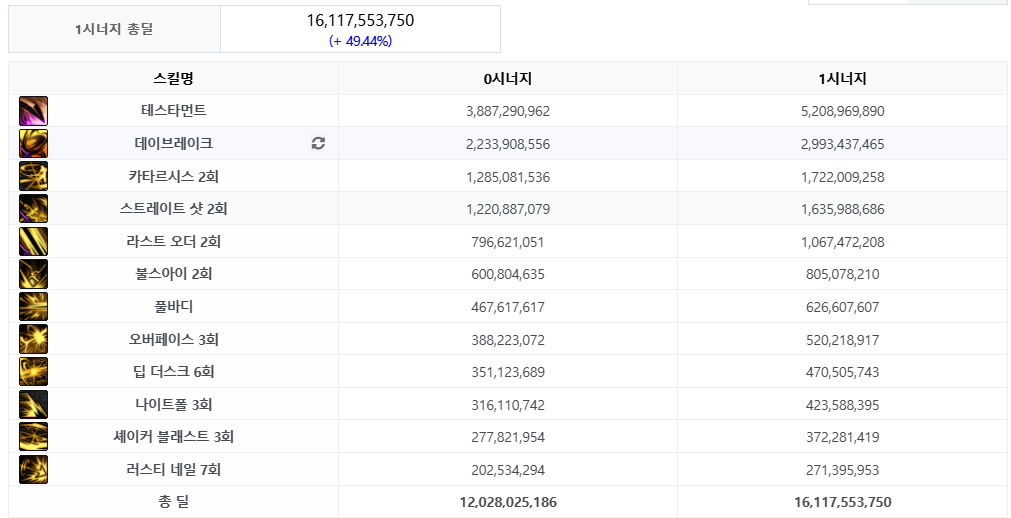Select the 테스타먼트 skill name
The height and width of the screenshot is (518, 1011).
[173, 110]
